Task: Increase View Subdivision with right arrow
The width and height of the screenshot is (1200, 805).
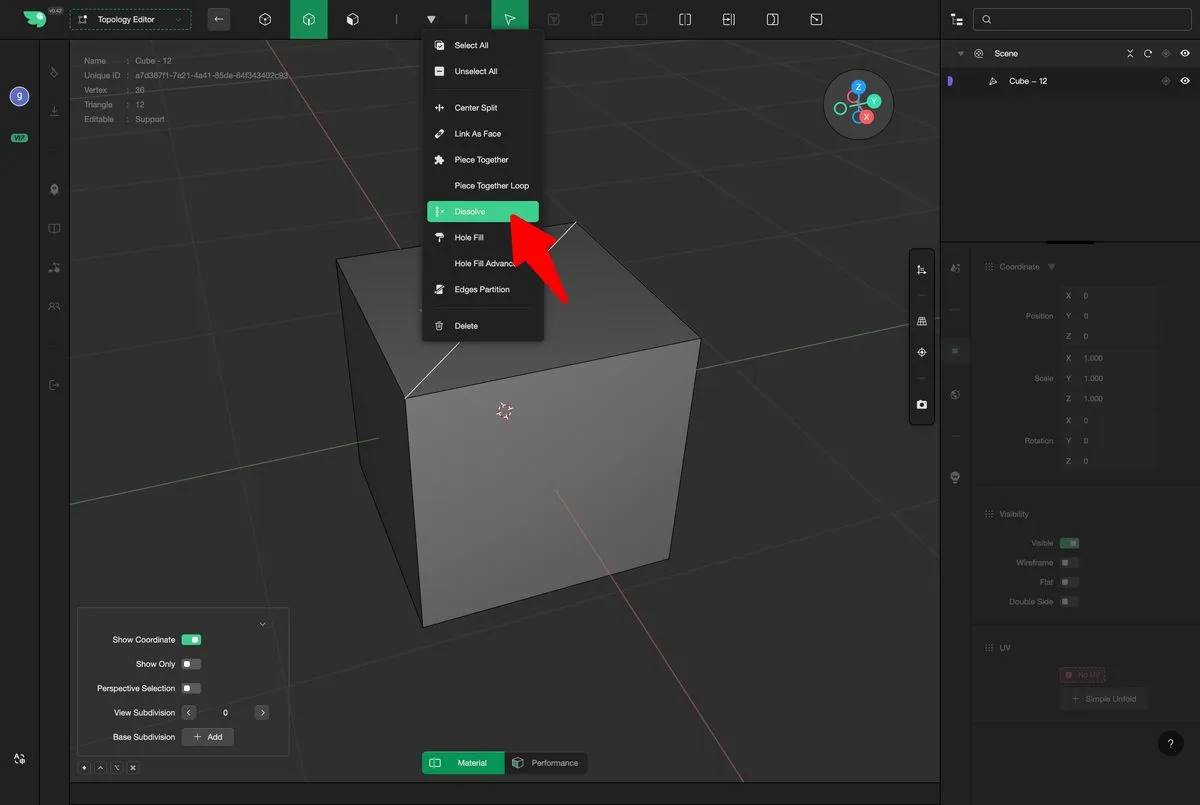Action: 262,713
